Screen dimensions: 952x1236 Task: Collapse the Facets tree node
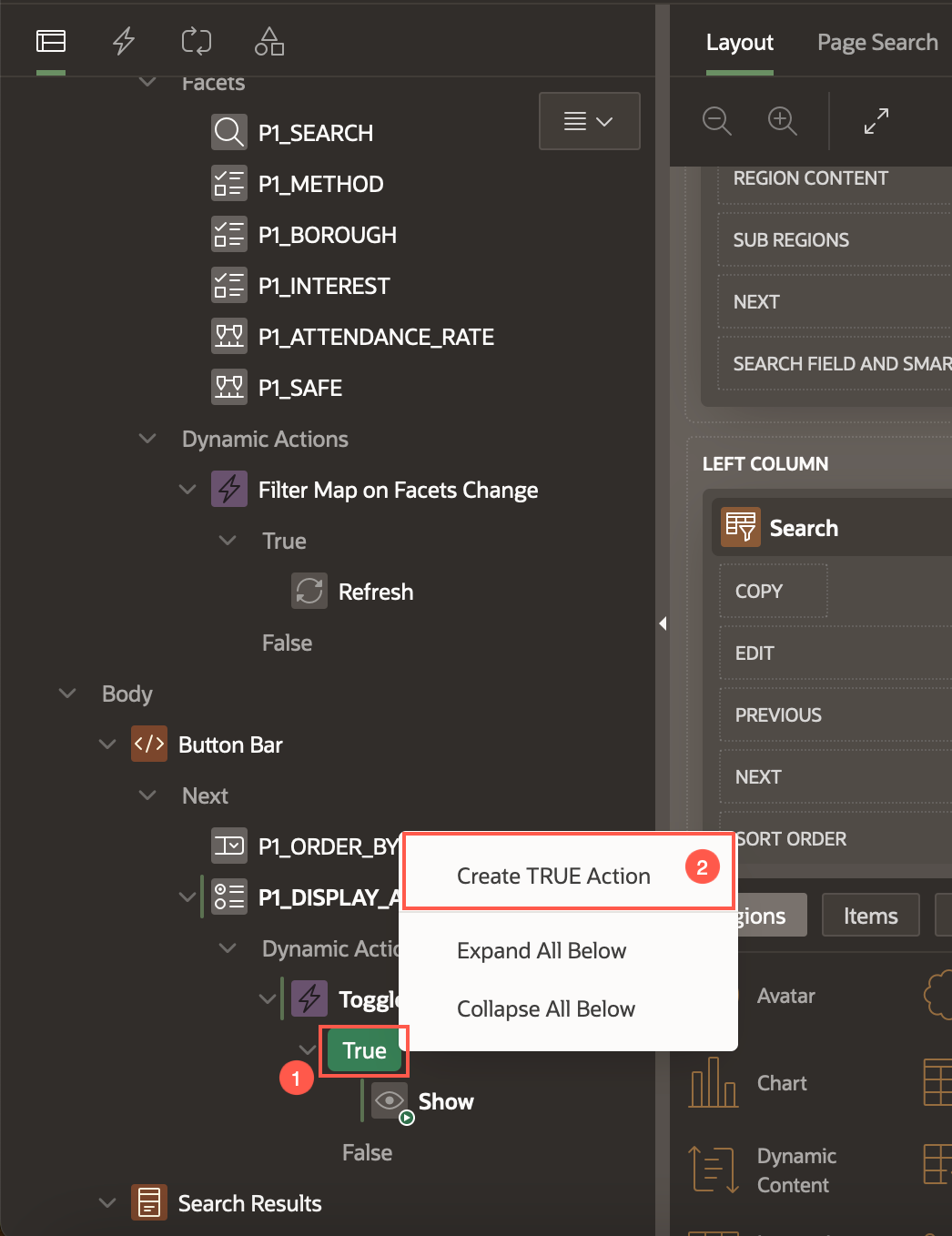(x=147, y=82)
